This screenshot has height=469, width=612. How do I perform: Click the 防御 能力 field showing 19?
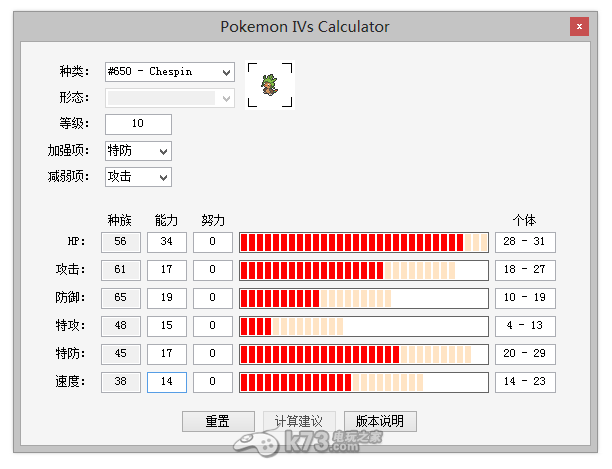point(167,298)
